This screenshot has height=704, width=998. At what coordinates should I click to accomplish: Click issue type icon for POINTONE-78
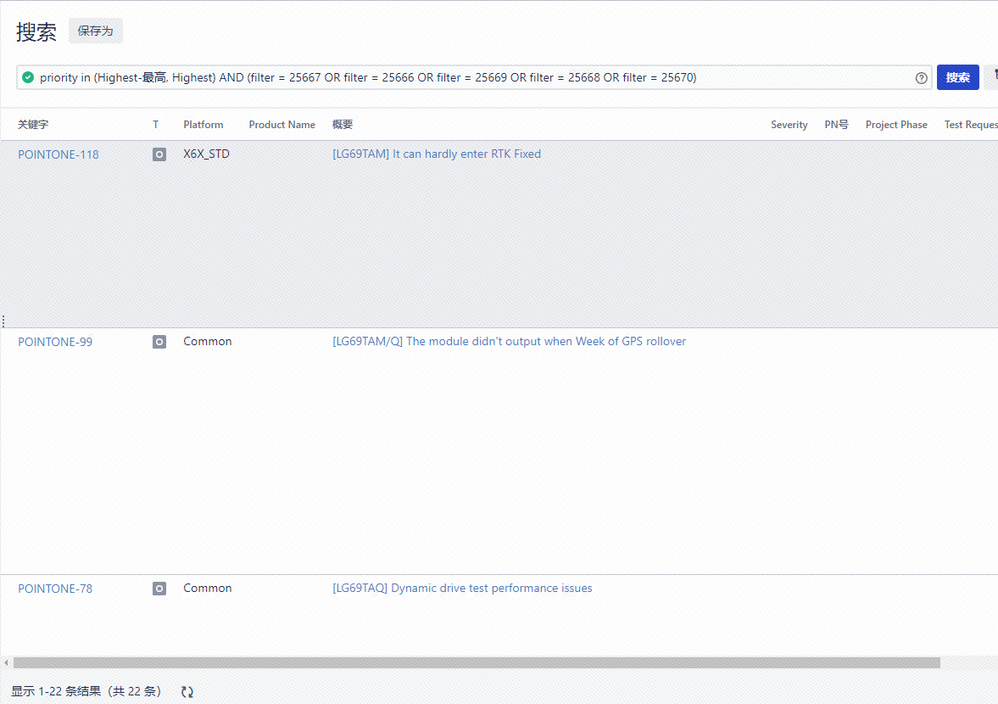(159, 589)
